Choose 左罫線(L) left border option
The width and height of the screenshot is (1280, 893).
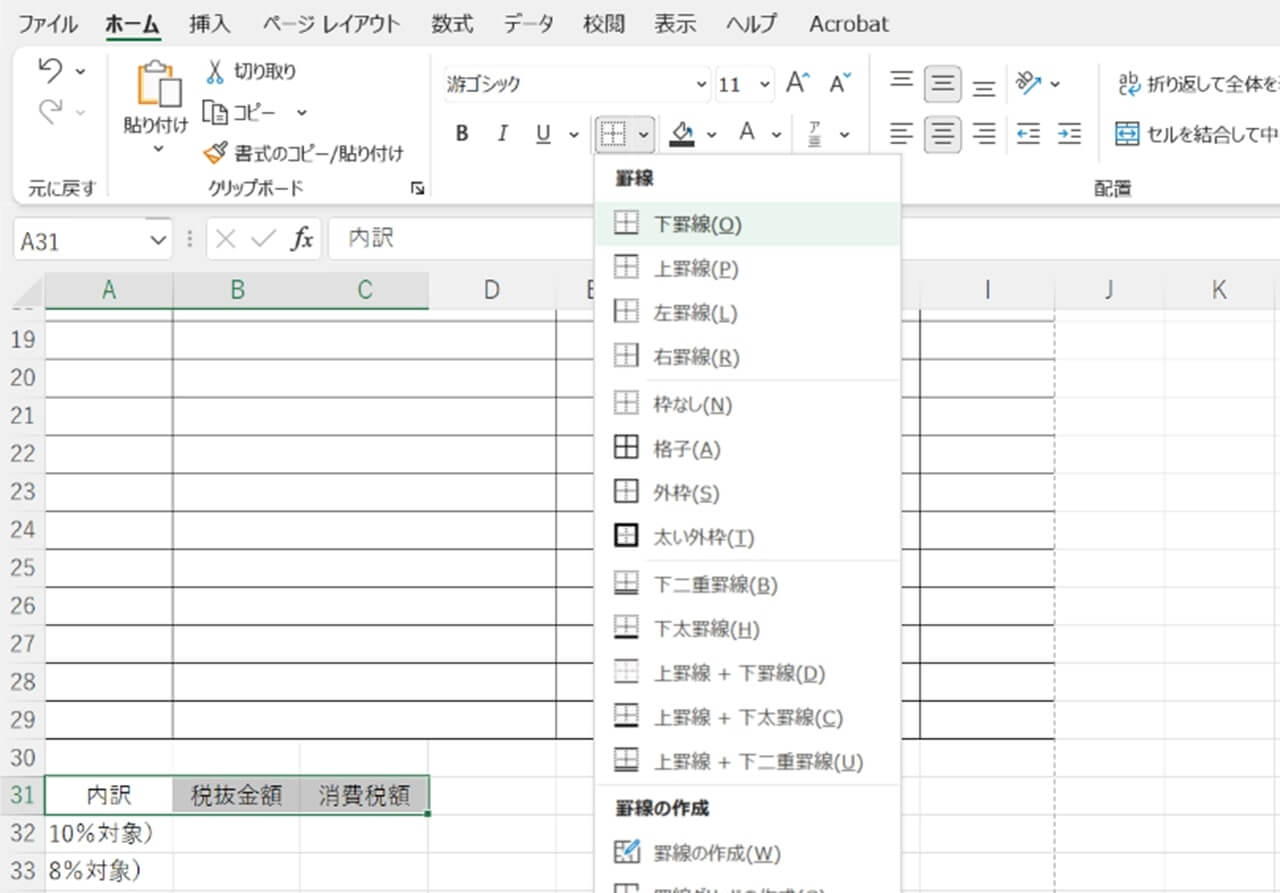pyautogui.click(x=747, y=313)
